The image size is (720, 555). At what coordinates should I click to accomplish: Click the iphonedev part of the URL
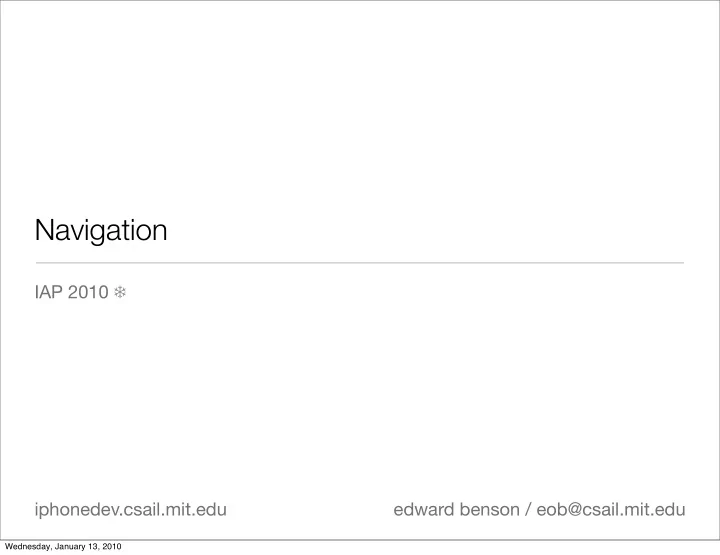click(x=76, y=510)
